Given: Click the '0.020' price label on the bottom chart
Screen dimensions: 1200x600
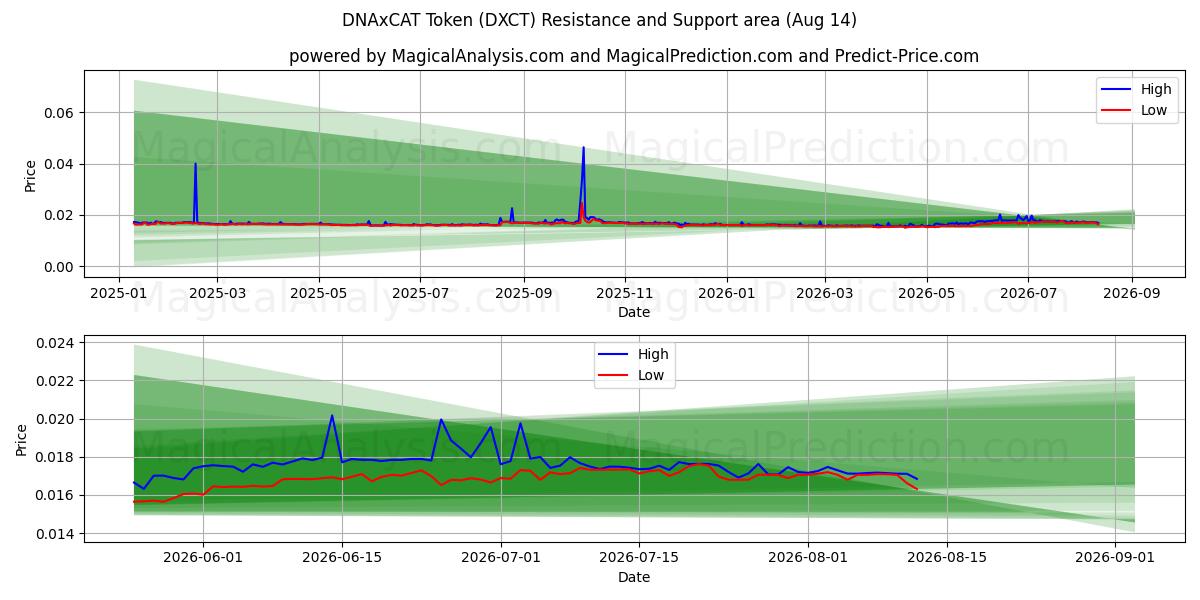Looking at the screenshot, I should (58, 420).
